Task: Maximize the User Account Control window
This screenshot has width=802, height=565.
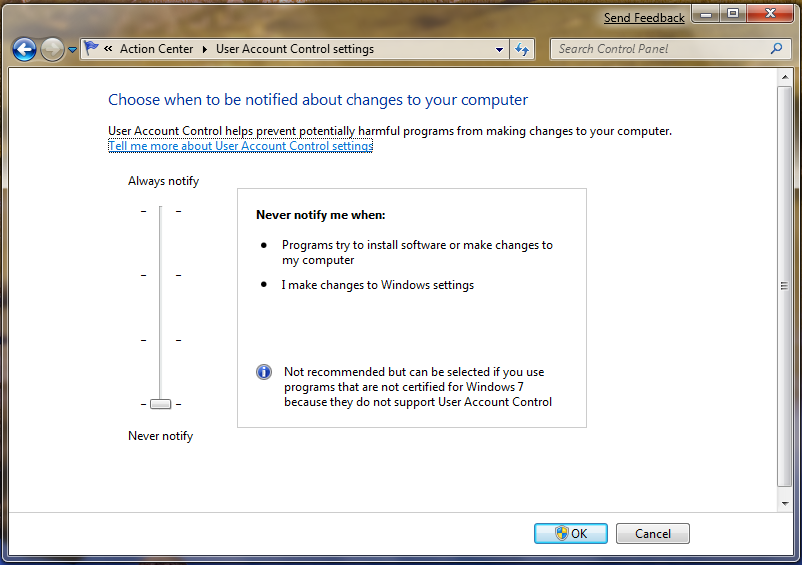Action: click(x=732, y=14)
